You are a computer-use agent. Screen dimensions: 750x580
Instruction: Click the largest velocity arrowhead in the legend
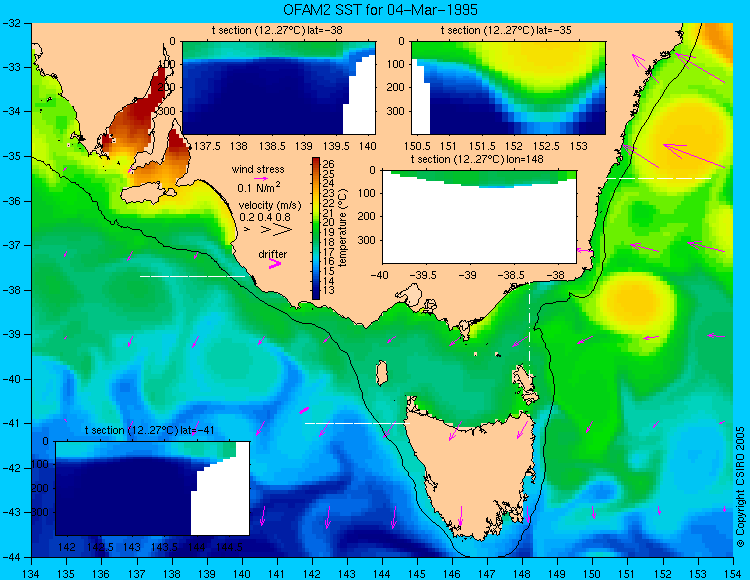point(283,230)
